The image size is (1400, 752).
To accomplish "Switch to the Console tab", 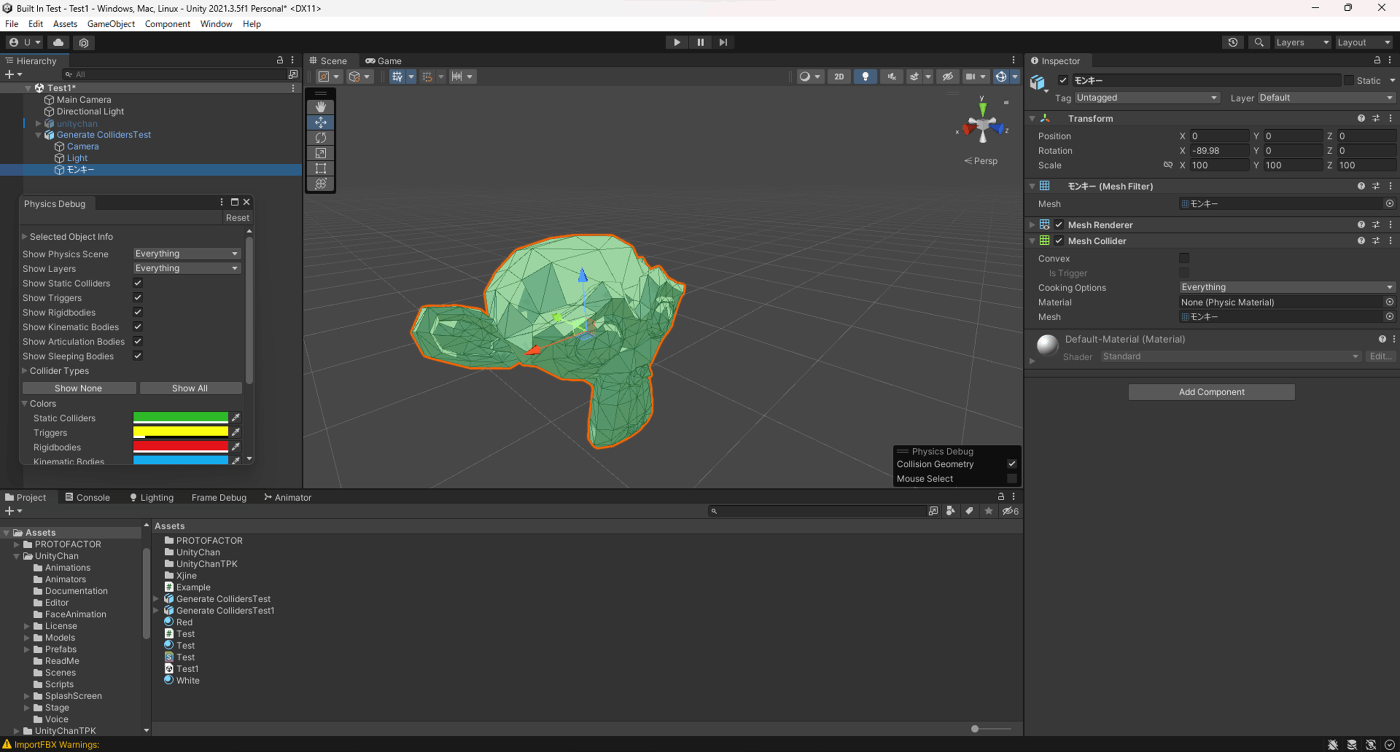I will (87, 497).
